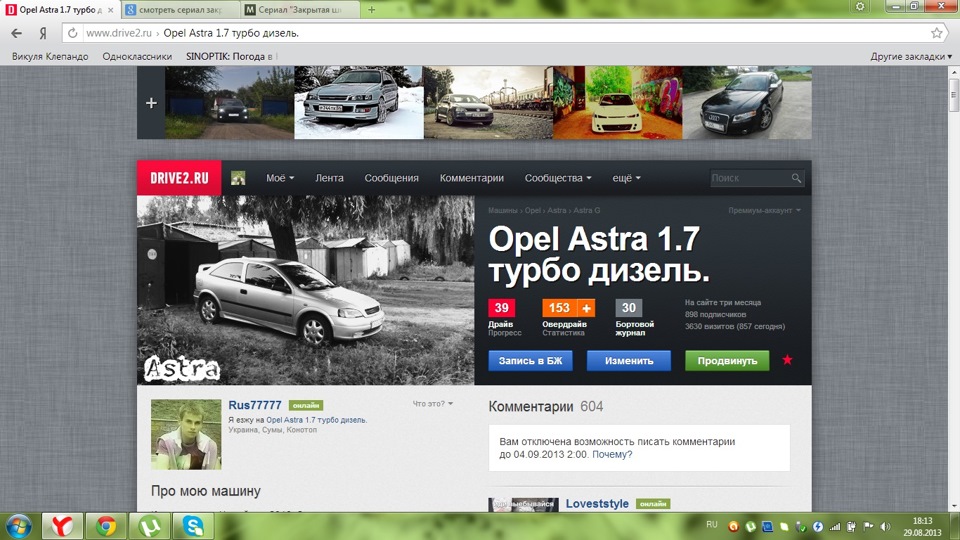
Task: Click the 30 Бортовой журнал badge
Action: 629,308
